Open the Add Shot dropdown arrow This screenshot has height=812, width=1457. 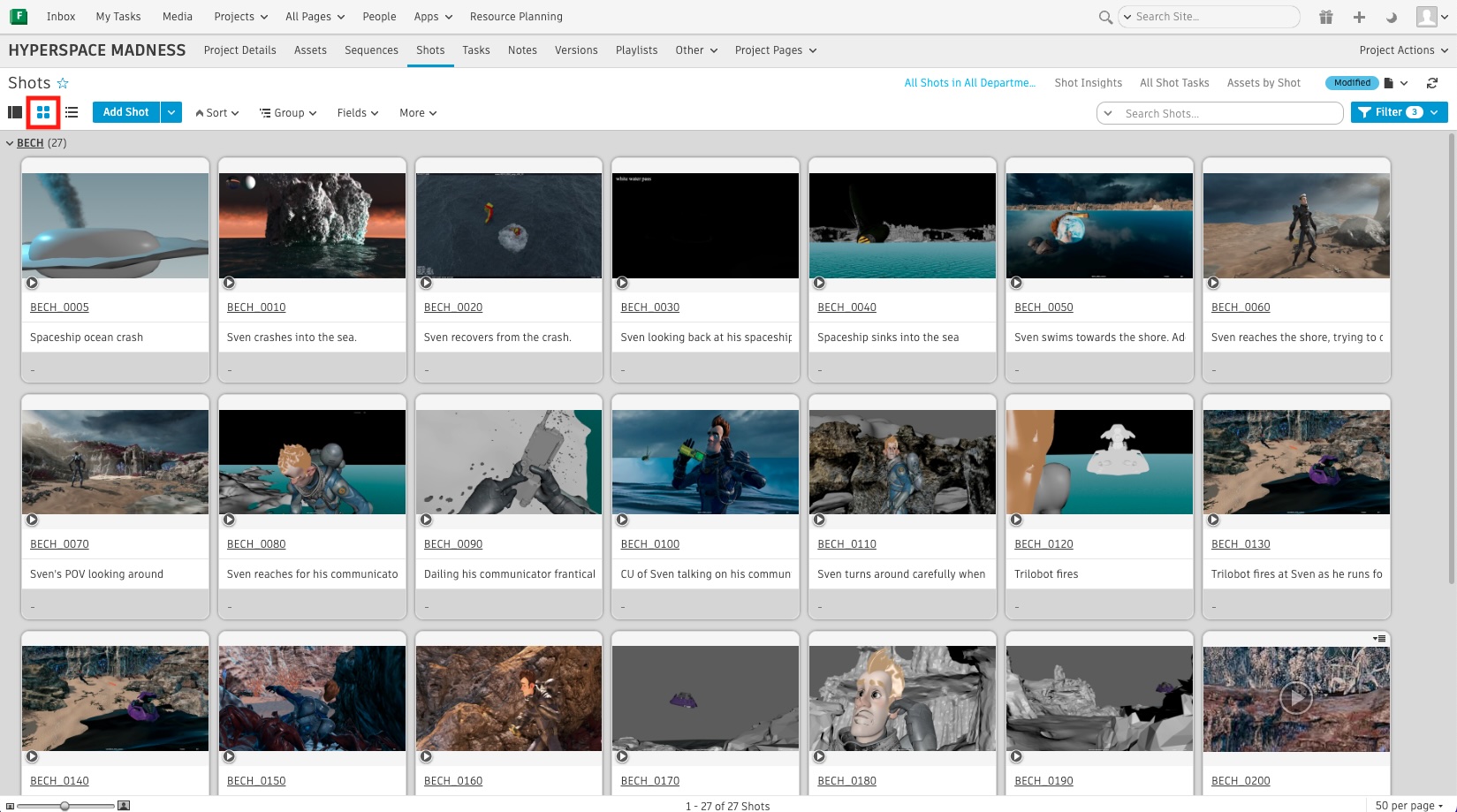pos(171,112)
